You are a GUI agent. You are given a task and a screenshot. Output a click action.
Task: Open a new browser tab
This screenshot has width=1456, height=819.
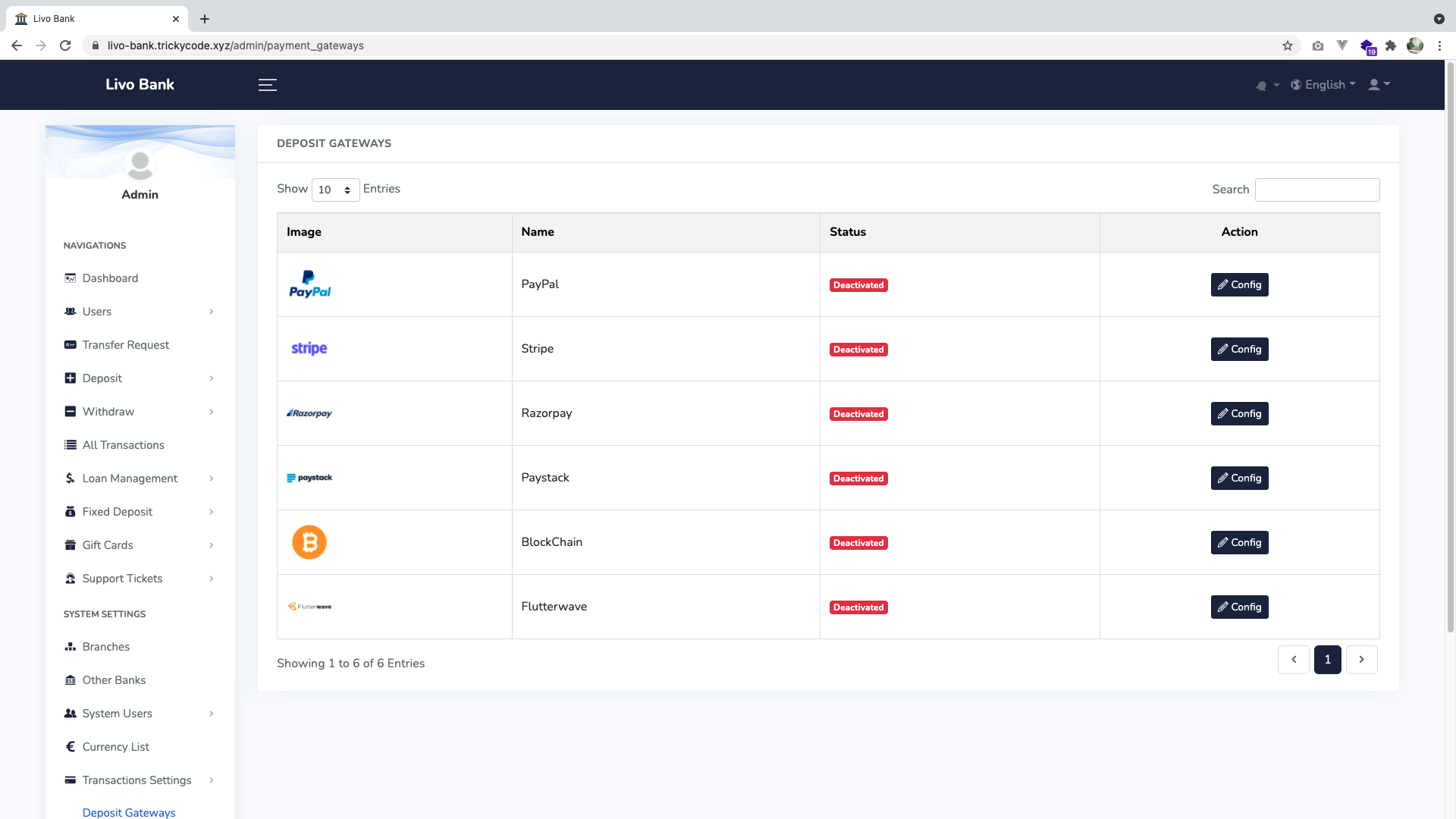[205, 19]
